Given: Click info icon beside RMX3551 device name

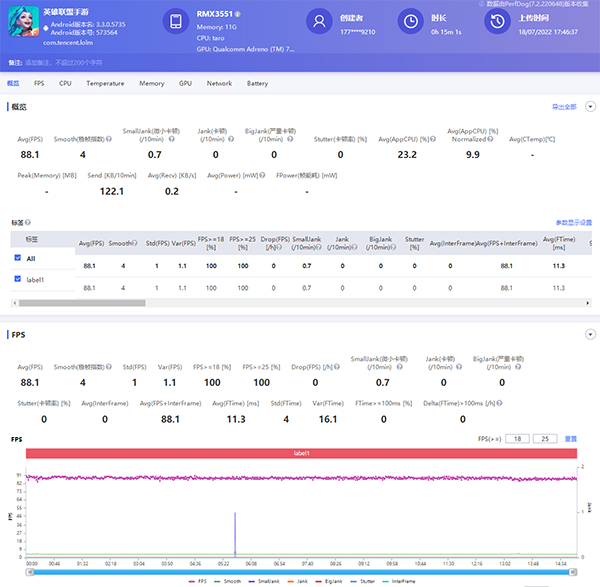Looking at the screenshot, I should tap(237, 15).
